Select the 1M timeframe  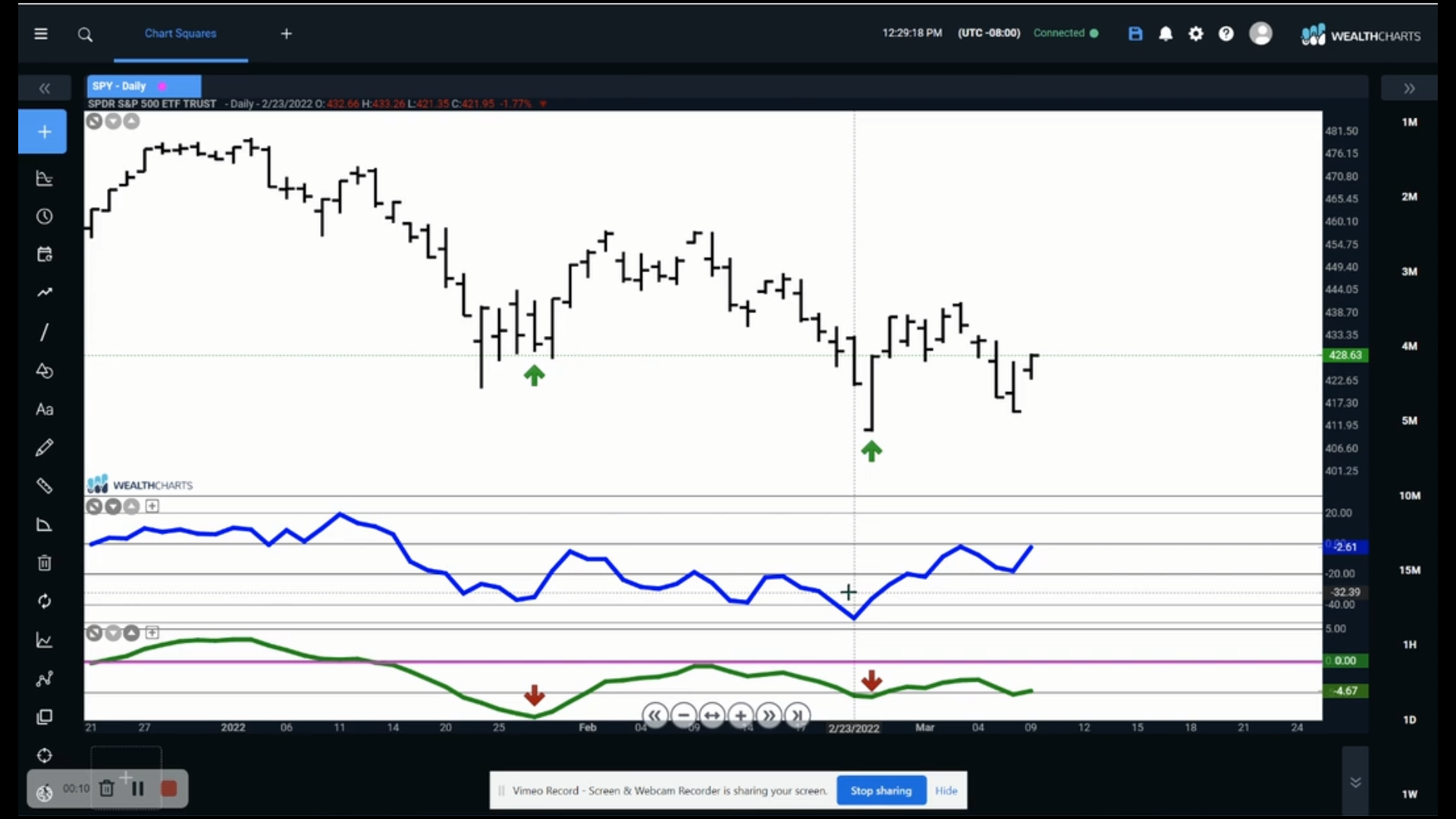point(1409,122)
